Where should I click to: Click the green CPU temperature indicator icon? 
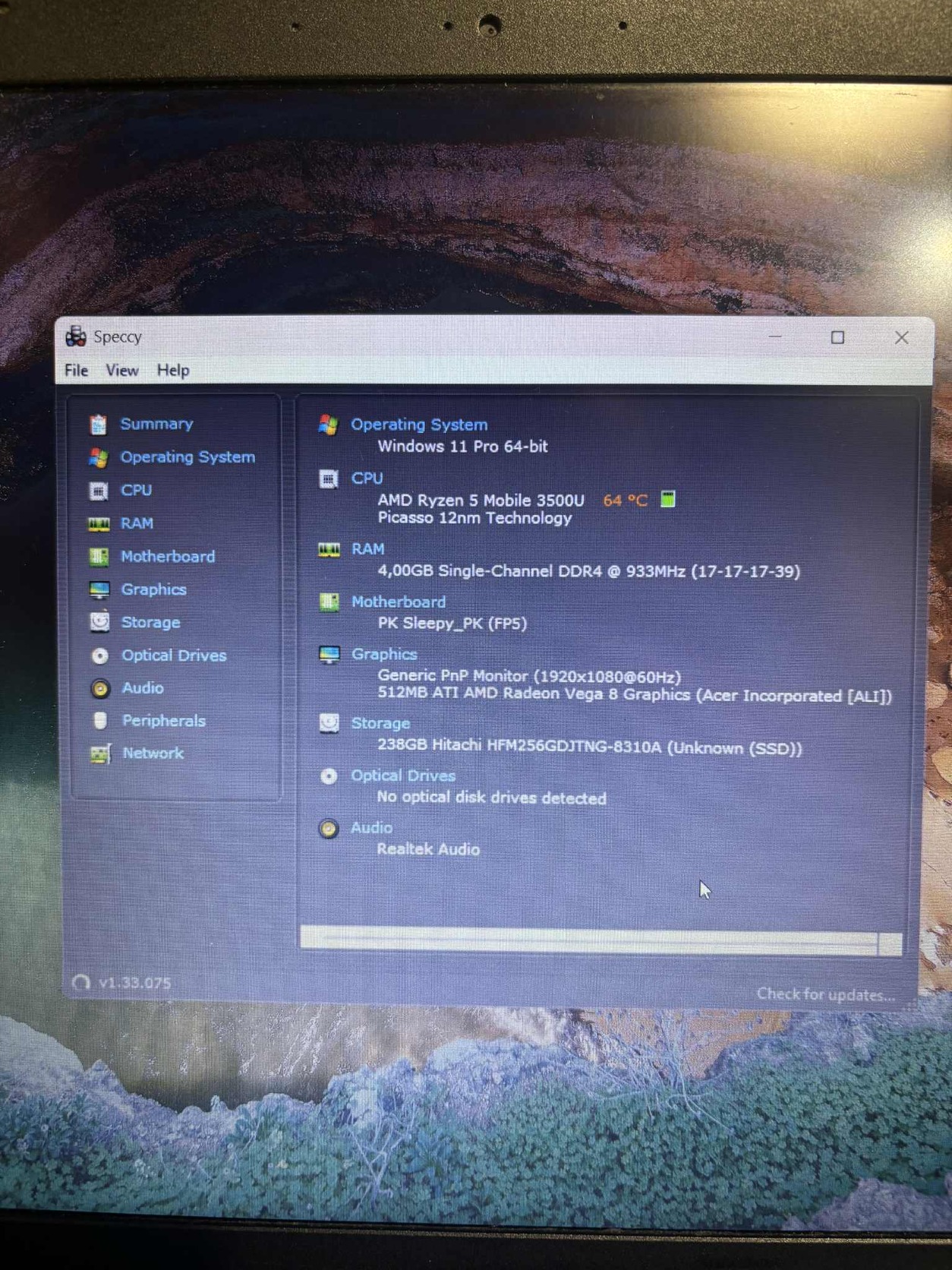click(x=667, y=499)
